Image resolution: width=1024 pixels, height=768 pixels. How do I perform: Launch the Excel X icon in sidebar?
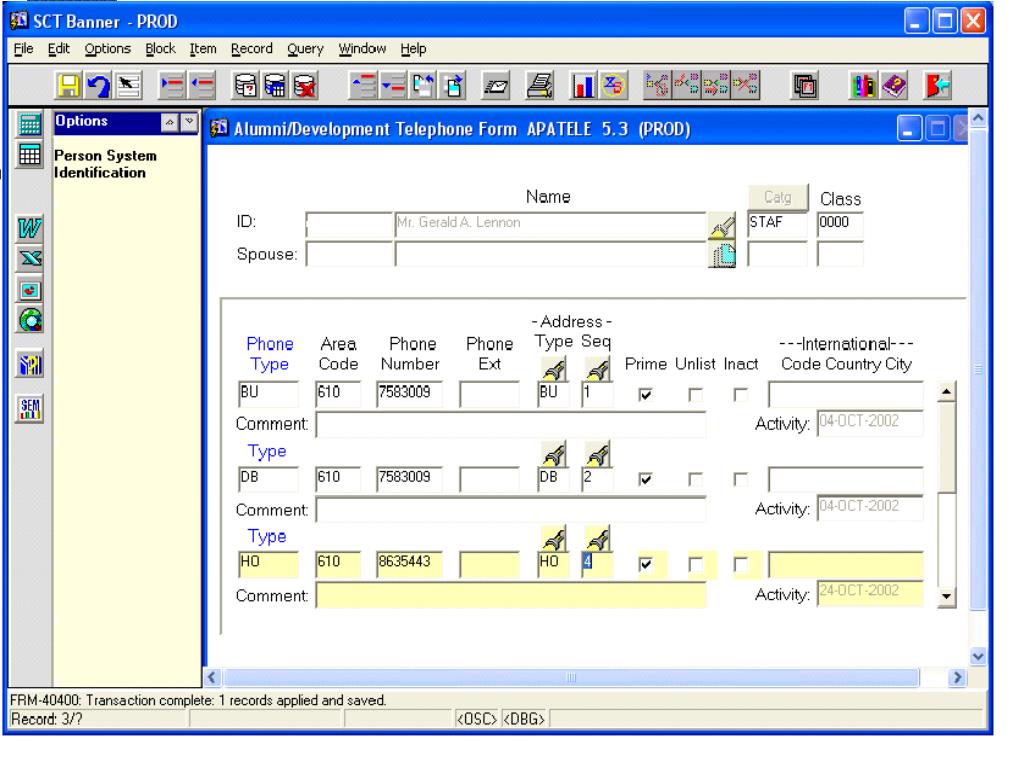click(29, 259)
